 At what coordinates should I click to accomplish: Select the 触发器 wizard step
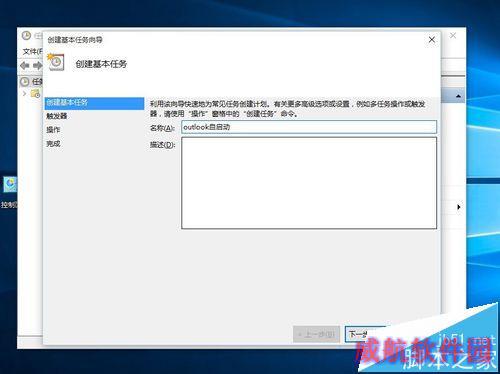[57, 116]
